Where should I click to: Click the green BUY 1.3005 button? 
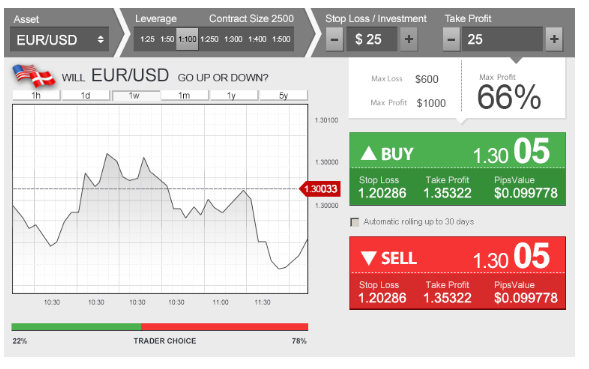click(458, 169)
